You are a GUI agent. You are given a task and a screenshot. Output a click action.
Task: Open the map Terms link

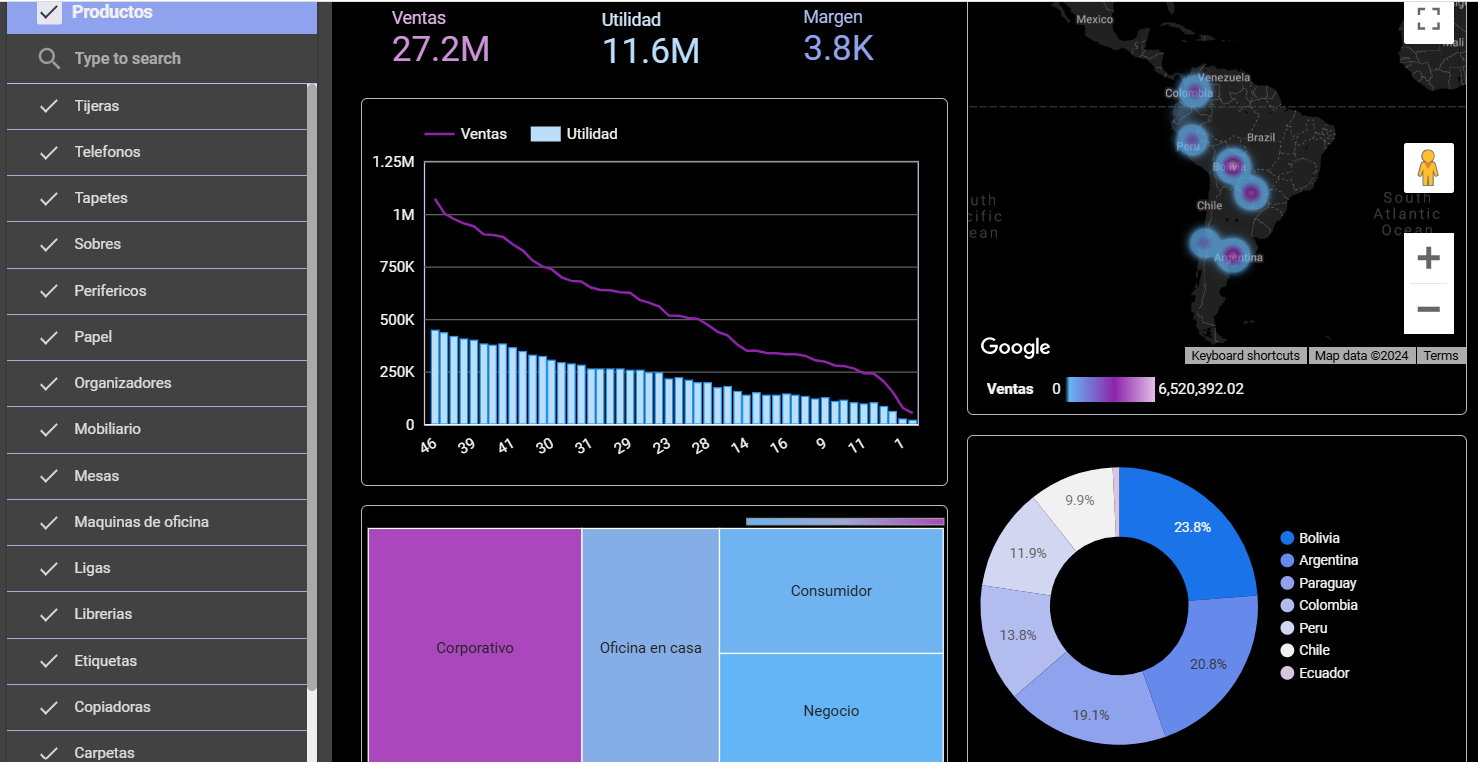pyautogui.click(x=1441, y=356)
